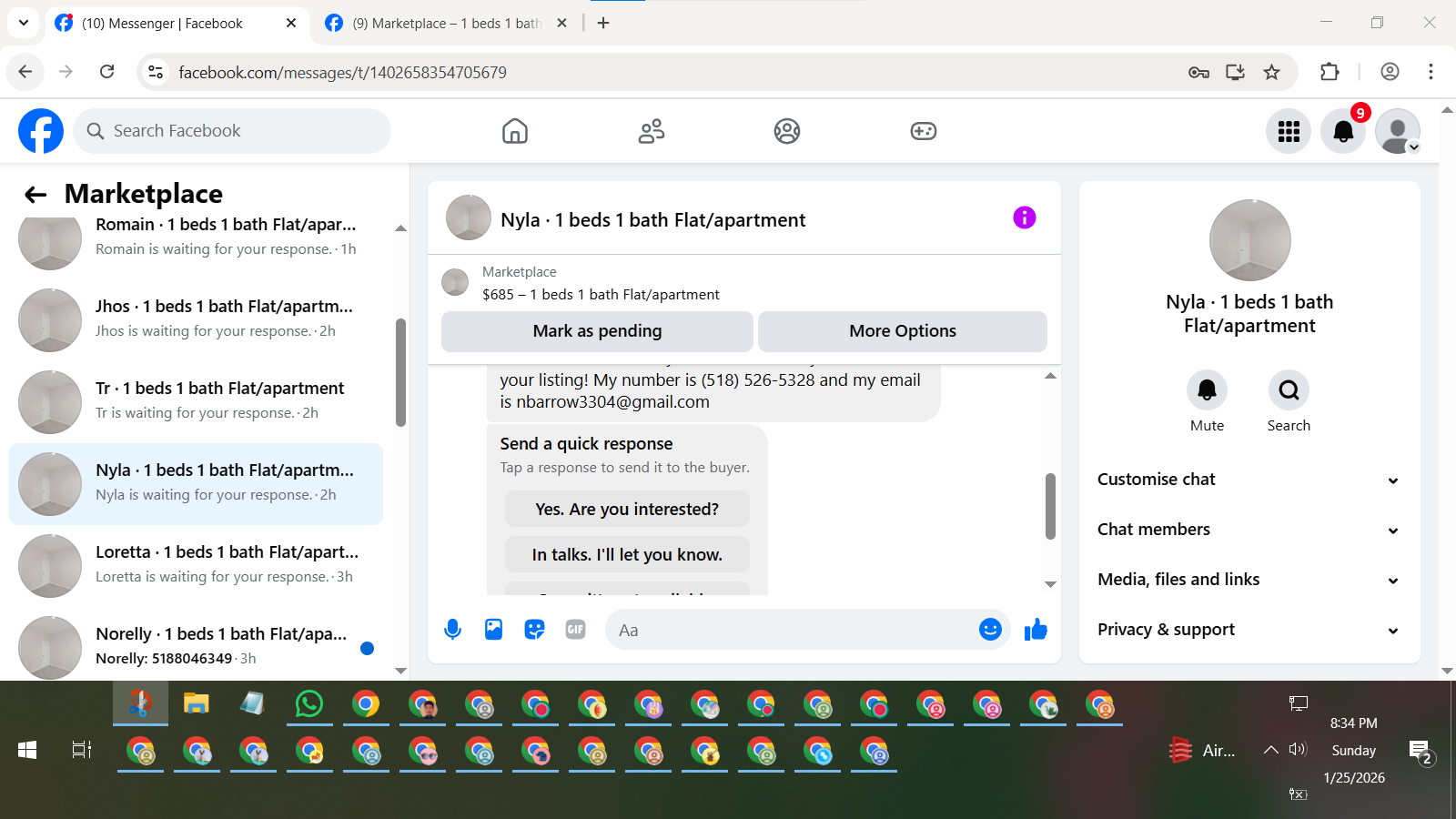Click the Mark as pending button

(x=597, y=331)
